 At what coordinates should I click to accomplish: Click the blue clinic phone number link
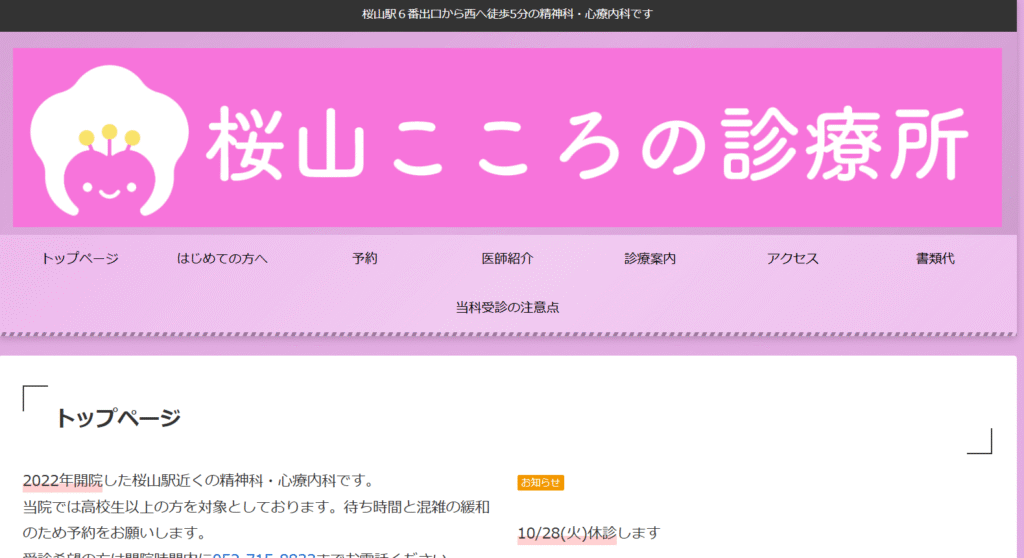264,555
